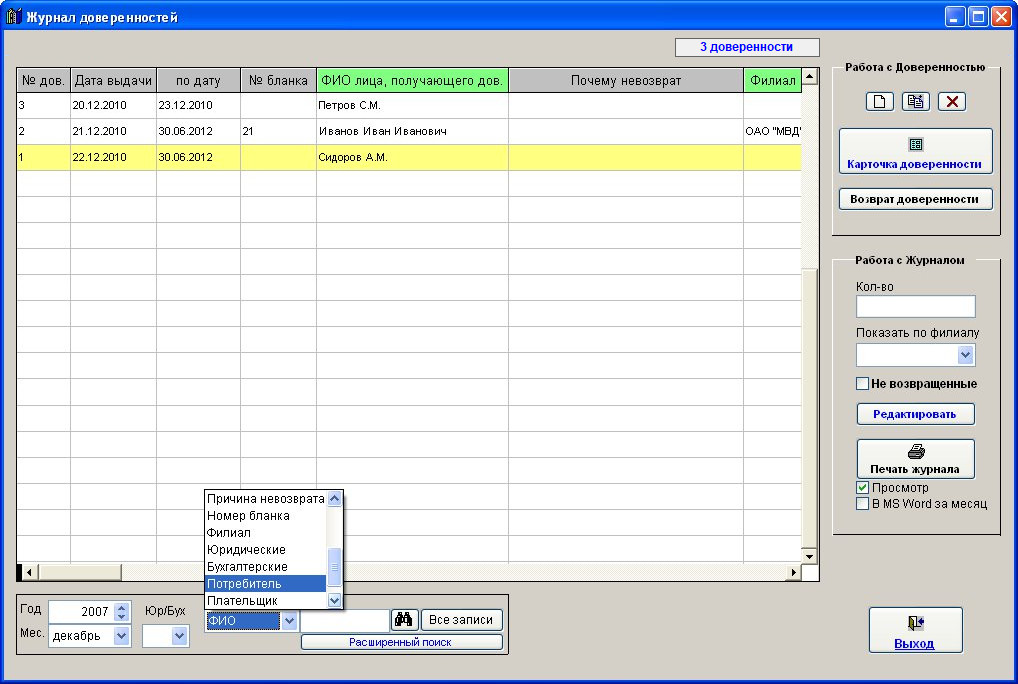The width and height of the screenshot is (1018, 684).
Task: Sort by № дов. column header
Action: (x=43, y=80)
